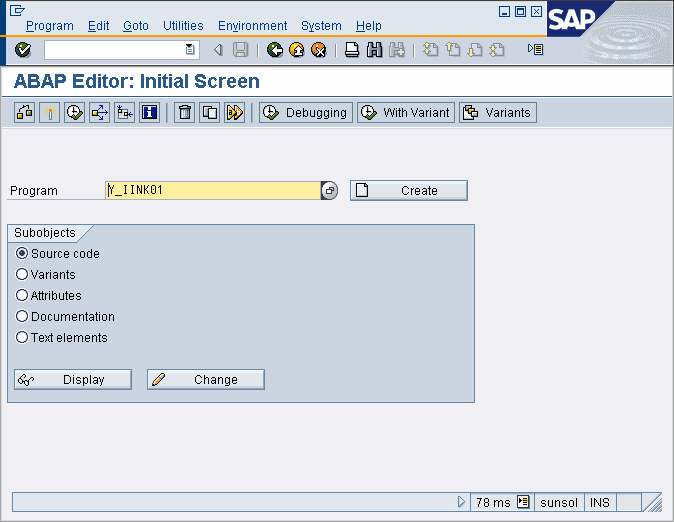The width and height of the screenshot is (674, 522).
Task: Click the Delete trash can icon
Action: click(x=184, y=113)
